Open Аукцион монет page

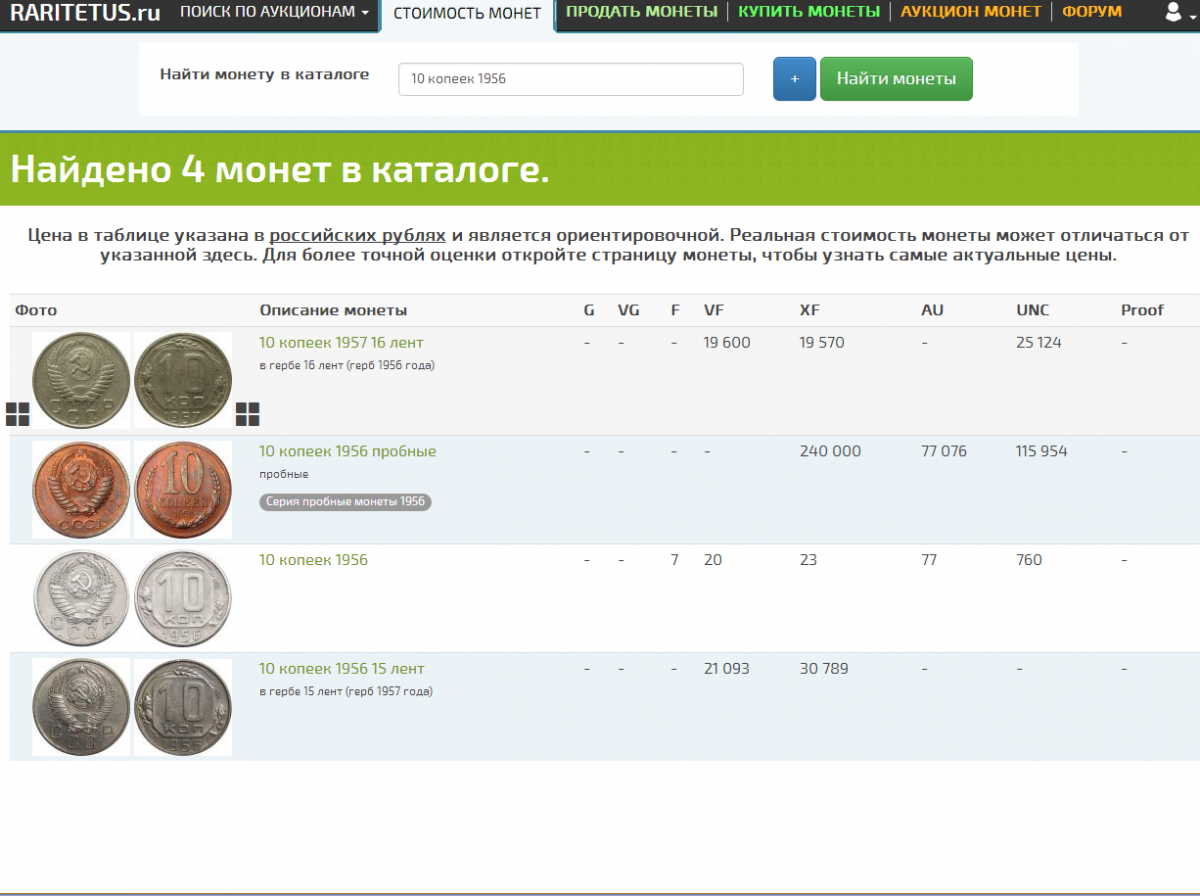[970, 12]
